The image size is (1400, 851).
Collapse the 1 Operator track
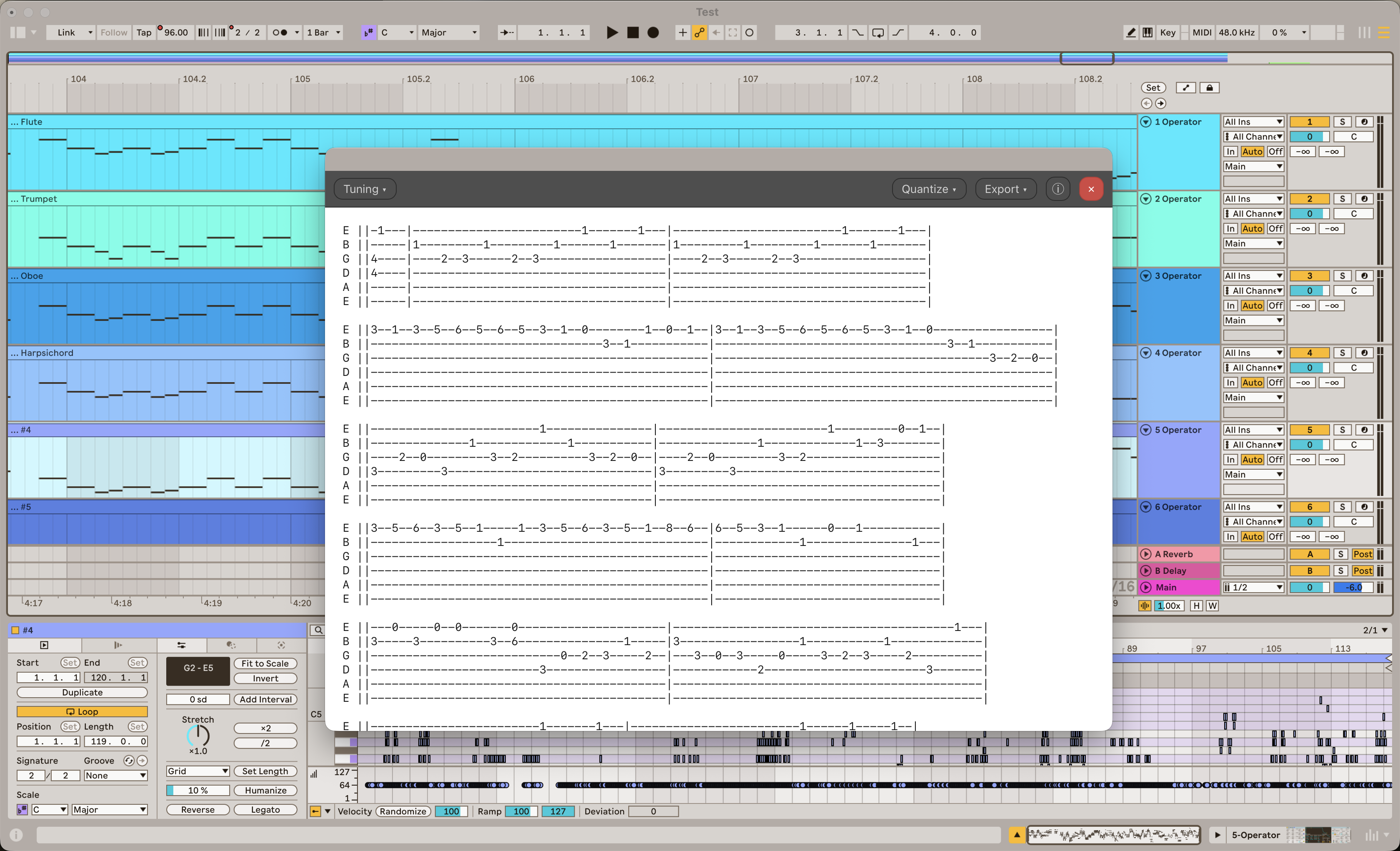(x=1146, y=122)
